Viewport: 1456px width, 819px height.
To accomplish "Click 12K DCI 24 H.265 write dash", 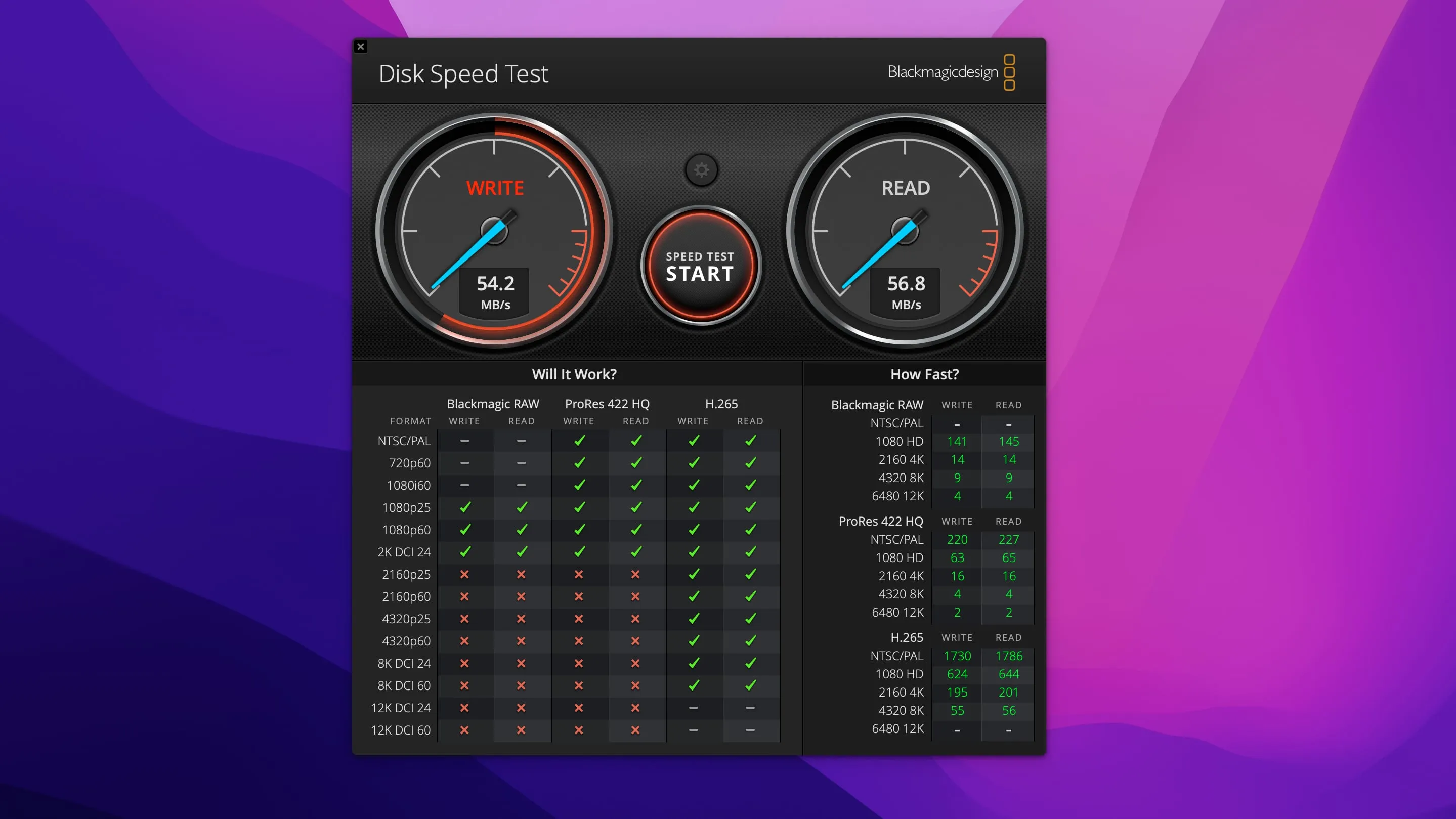I will pyautogui.click(x=694, y=708).
